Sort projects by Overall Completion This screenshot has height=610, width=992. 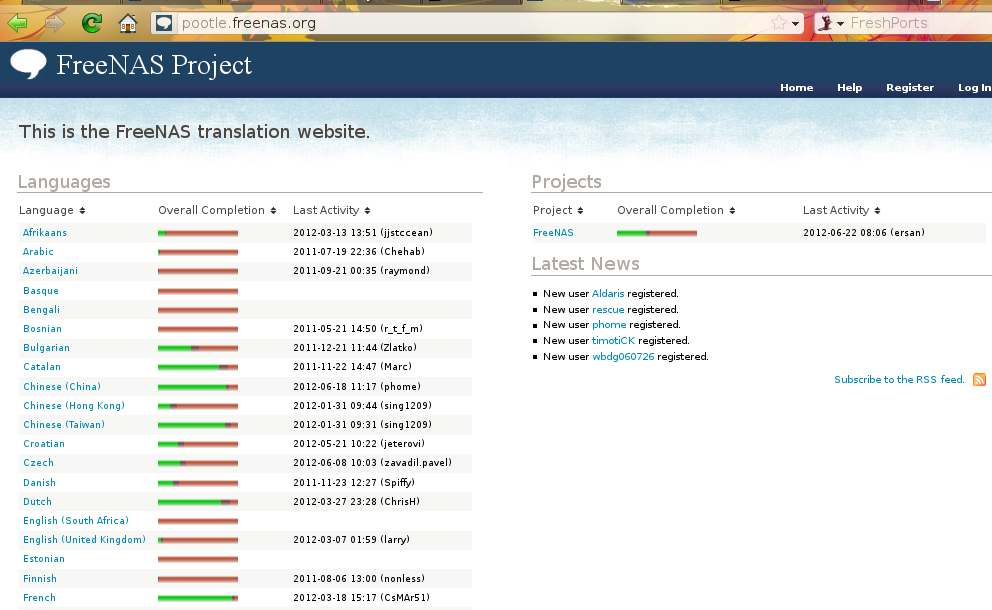pyautogui.click(x=676, y=210)
